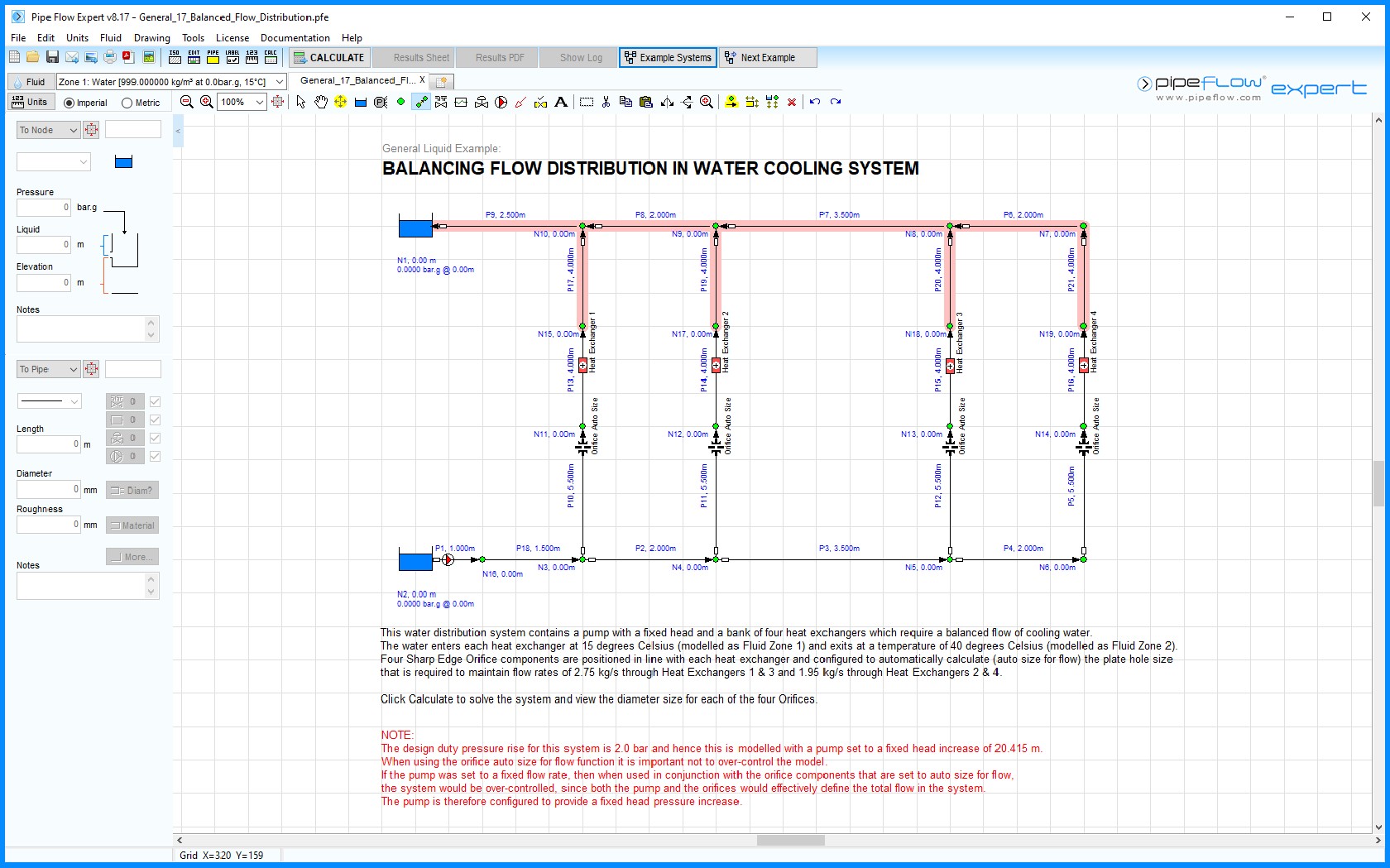Click the CALCULATE button

pyautogui.click(x=328, y=57)
